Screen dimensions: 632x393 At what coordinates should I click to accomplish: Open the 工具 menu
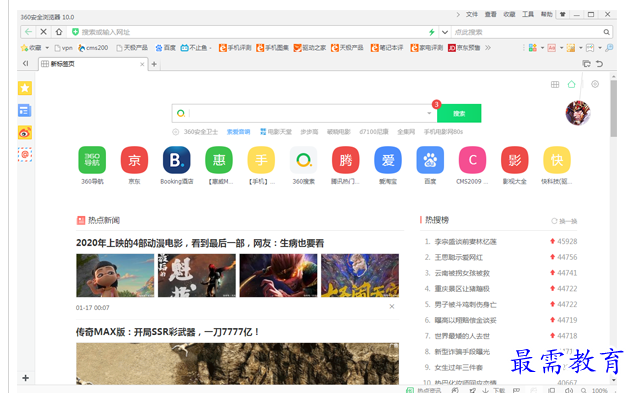(x=528, y=15)
